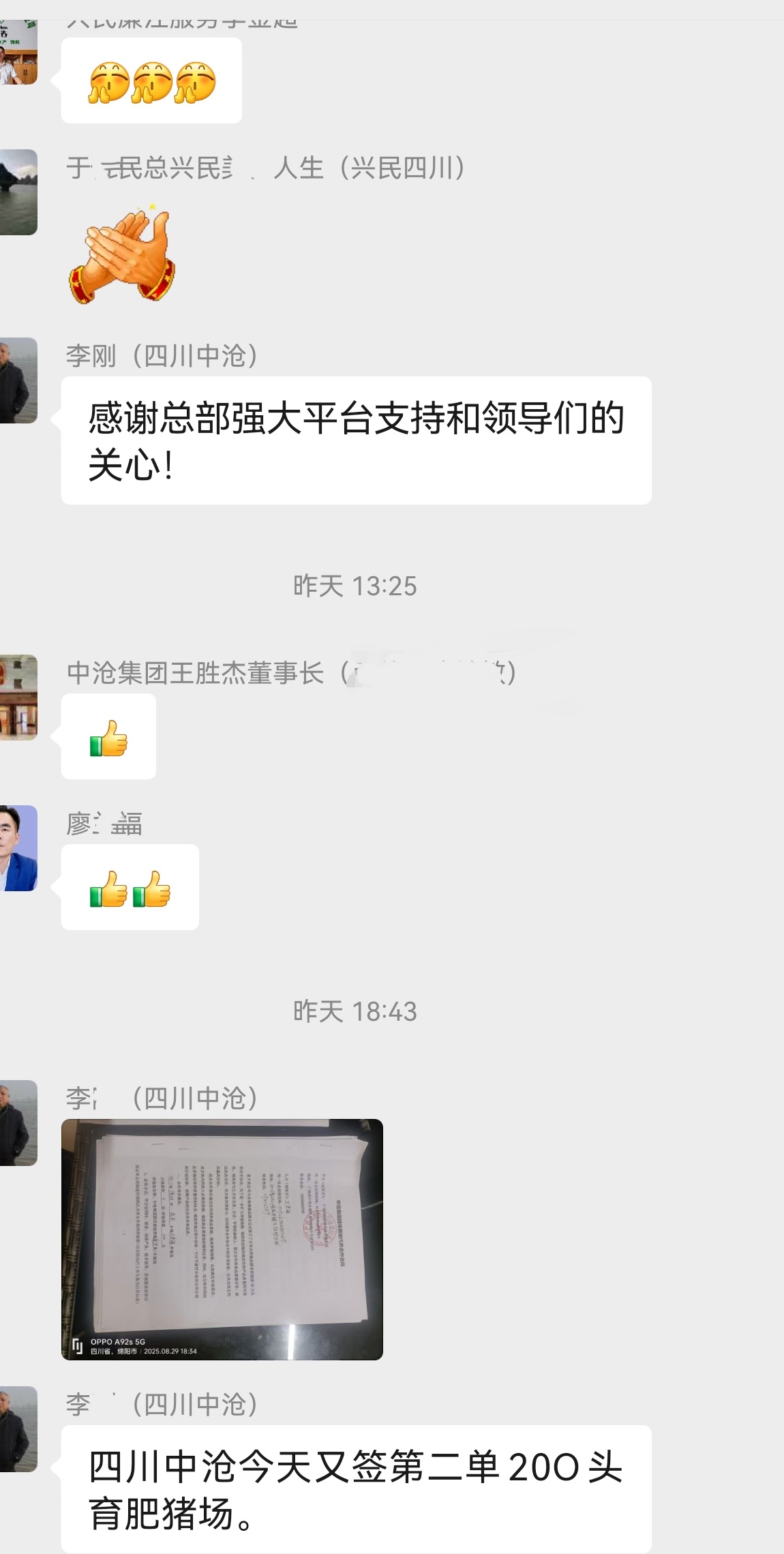784x1554 pixels.
Task: Tap the single thumbs-up emoji bubble
Action: pyautogui.click(x=108, y=736)
